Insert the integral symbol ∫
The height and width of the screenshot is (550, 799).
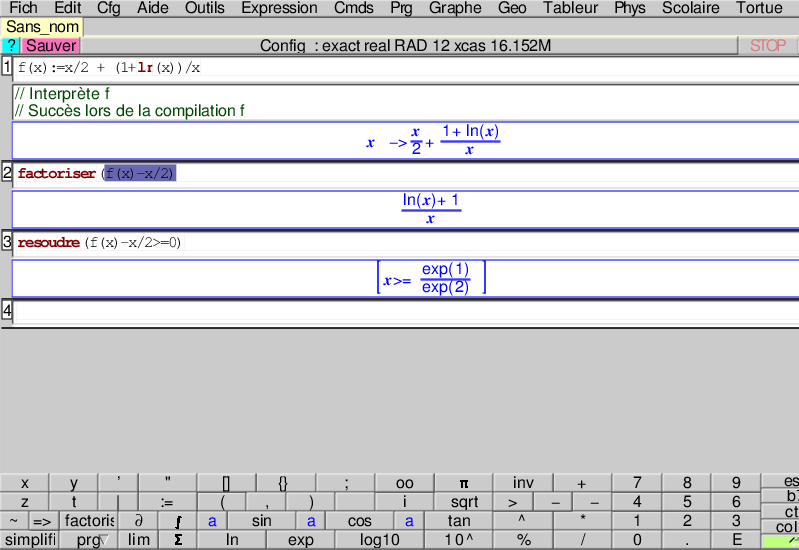(177, 521)
